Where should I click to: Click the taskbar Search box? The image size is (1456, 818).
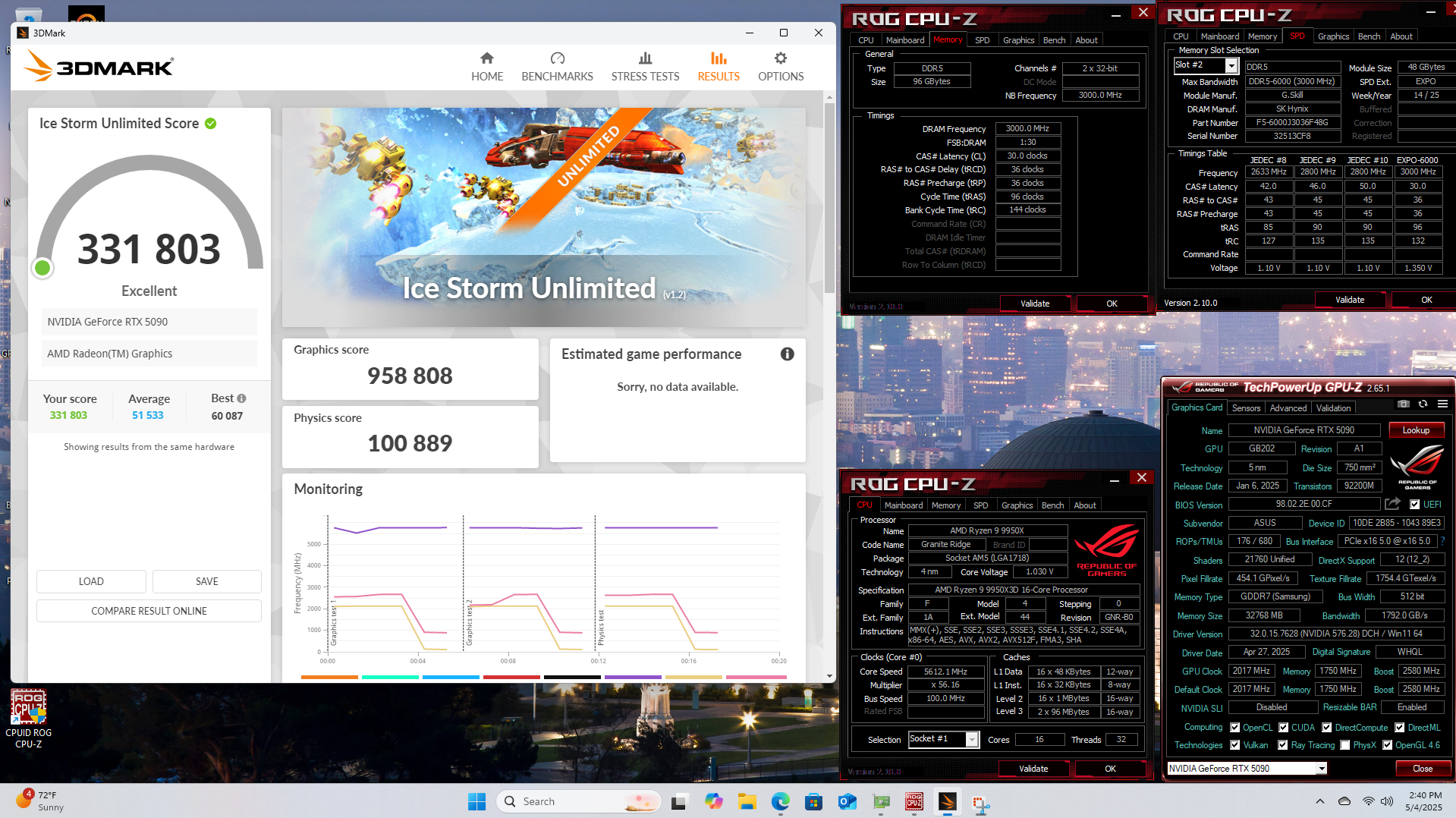coord(578,801)
